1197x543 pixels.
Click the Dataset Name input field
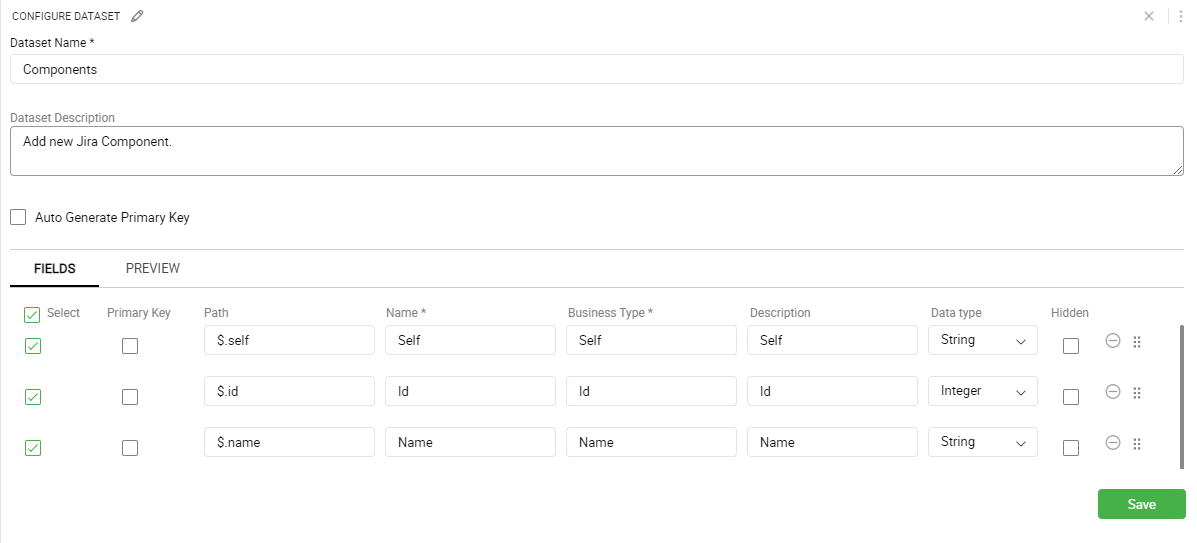click(x=597, y=69)
